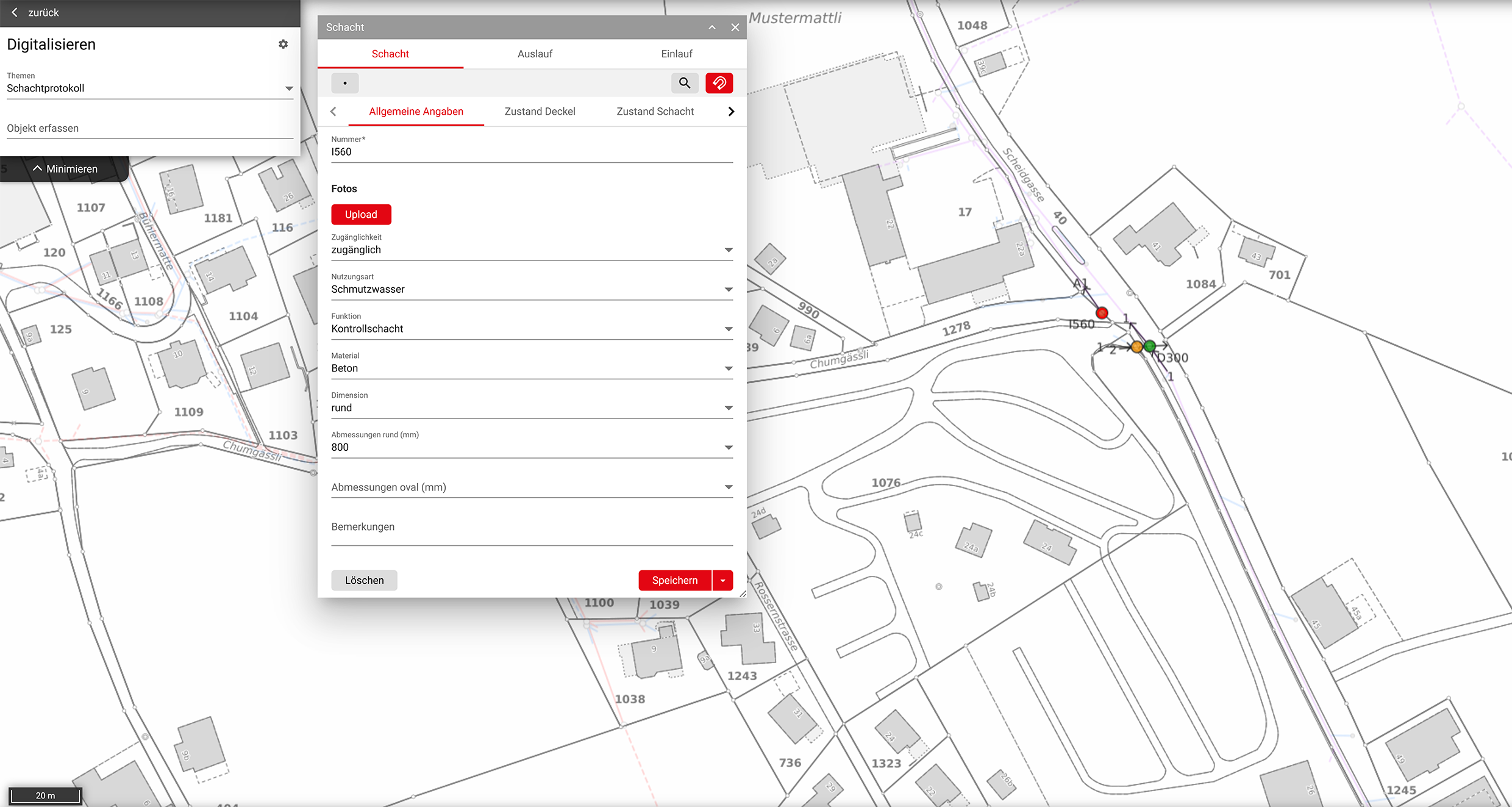
Task: Select the red manhole point on map
Action: [x=1102, y=313]
